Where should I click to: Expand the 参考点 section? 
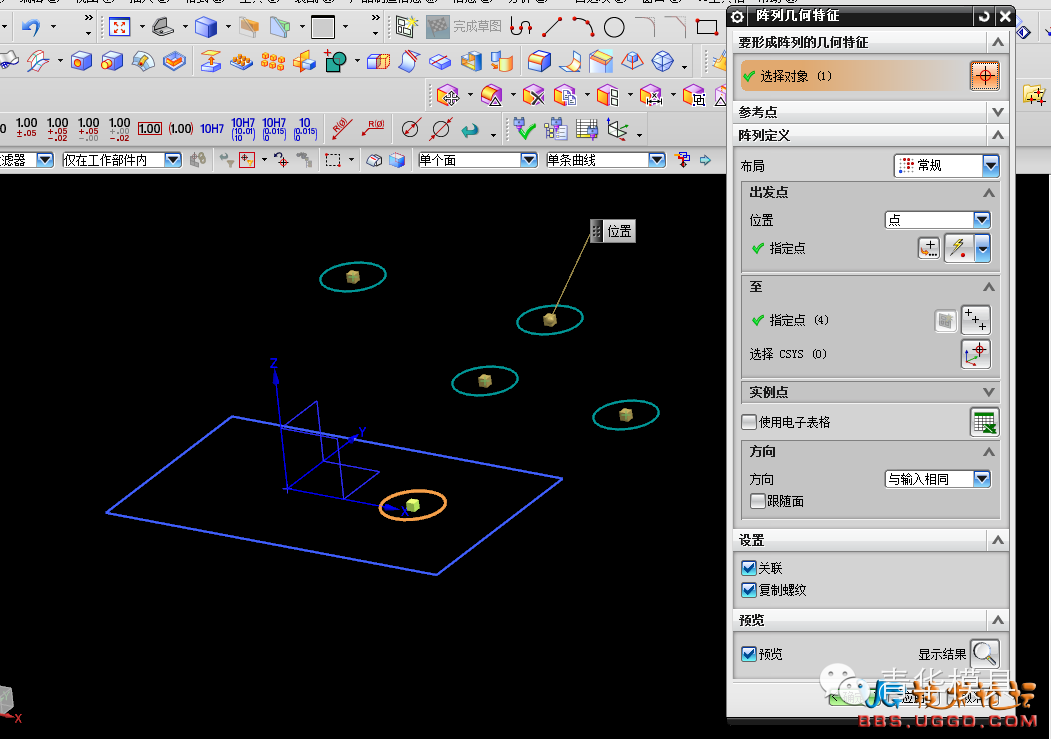(997, 112)
